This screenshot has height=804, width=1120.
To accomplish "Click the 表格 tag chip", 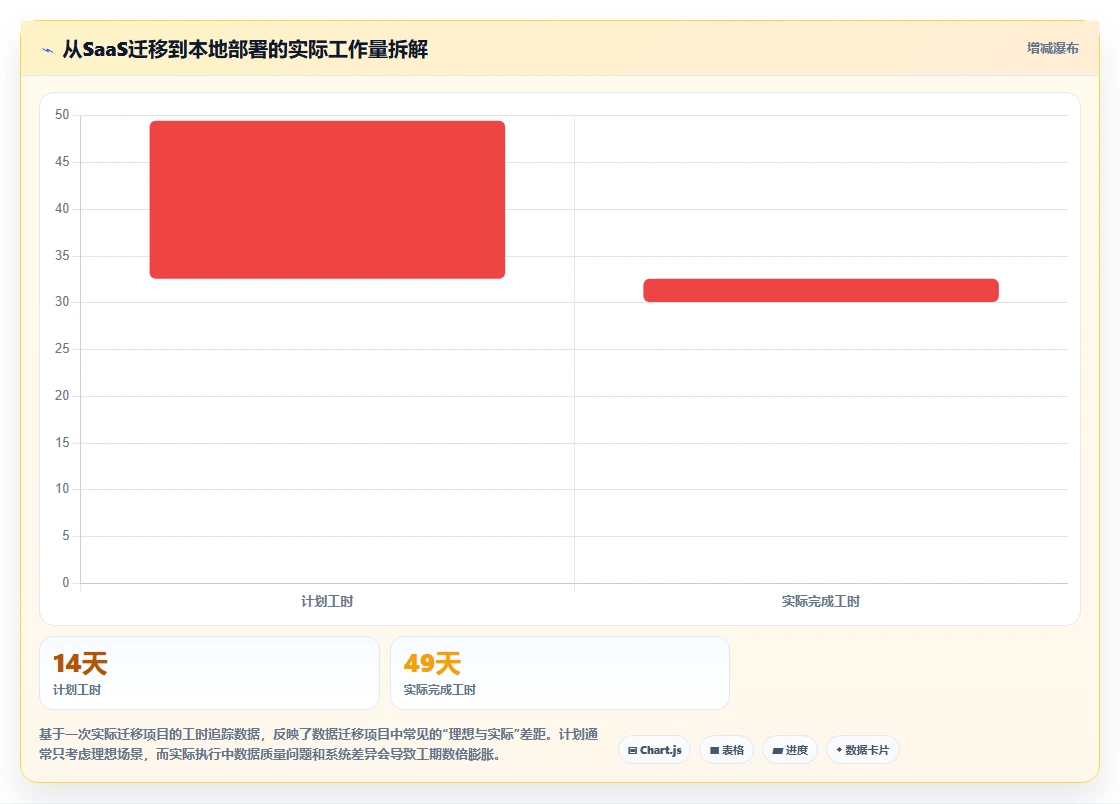I will point(726,750).
